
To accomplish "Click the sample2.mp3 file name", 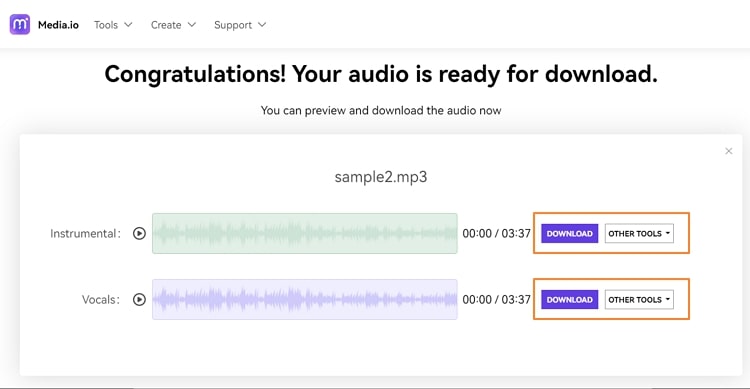I will coord(381,177).
